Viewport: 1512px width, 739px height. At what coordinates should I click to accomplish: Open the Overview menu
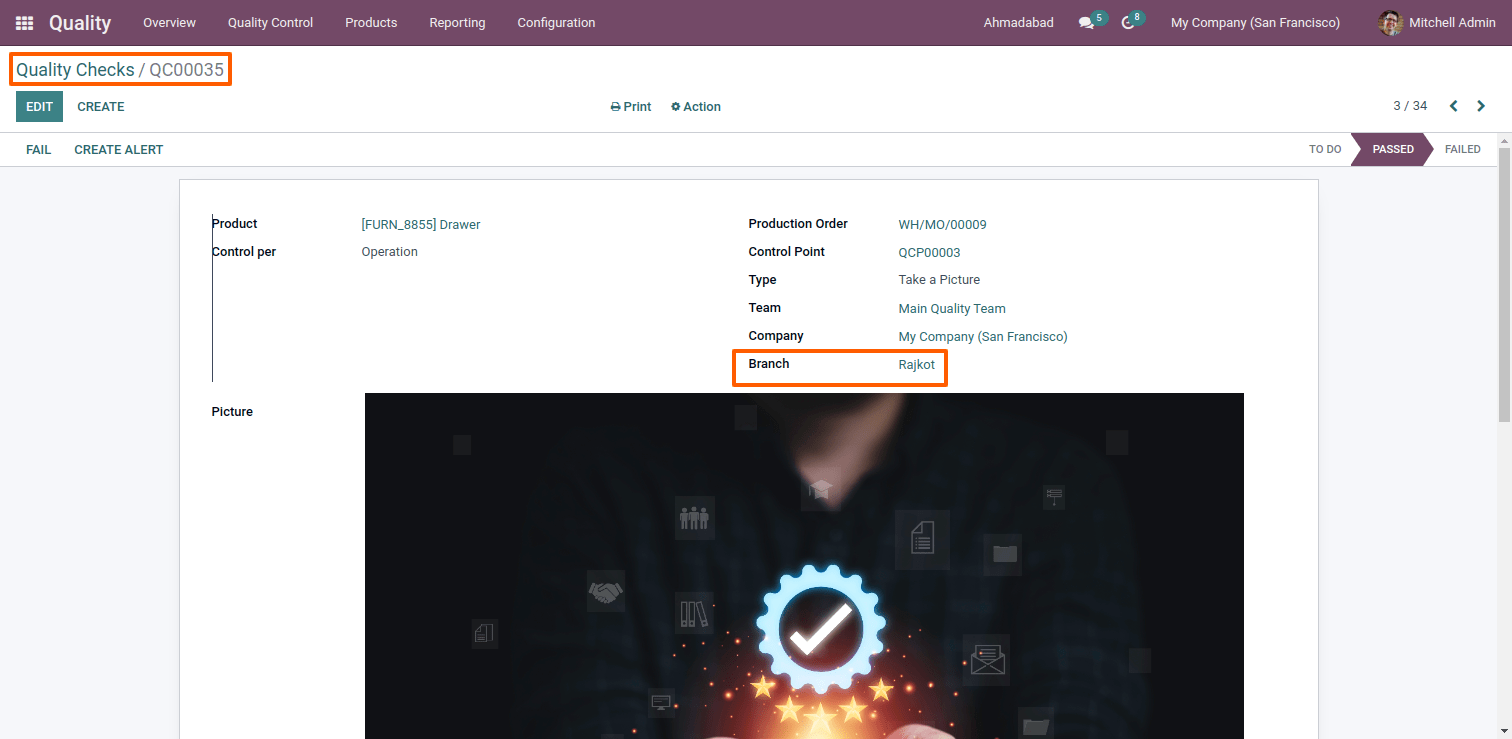[x=169, y=23]
